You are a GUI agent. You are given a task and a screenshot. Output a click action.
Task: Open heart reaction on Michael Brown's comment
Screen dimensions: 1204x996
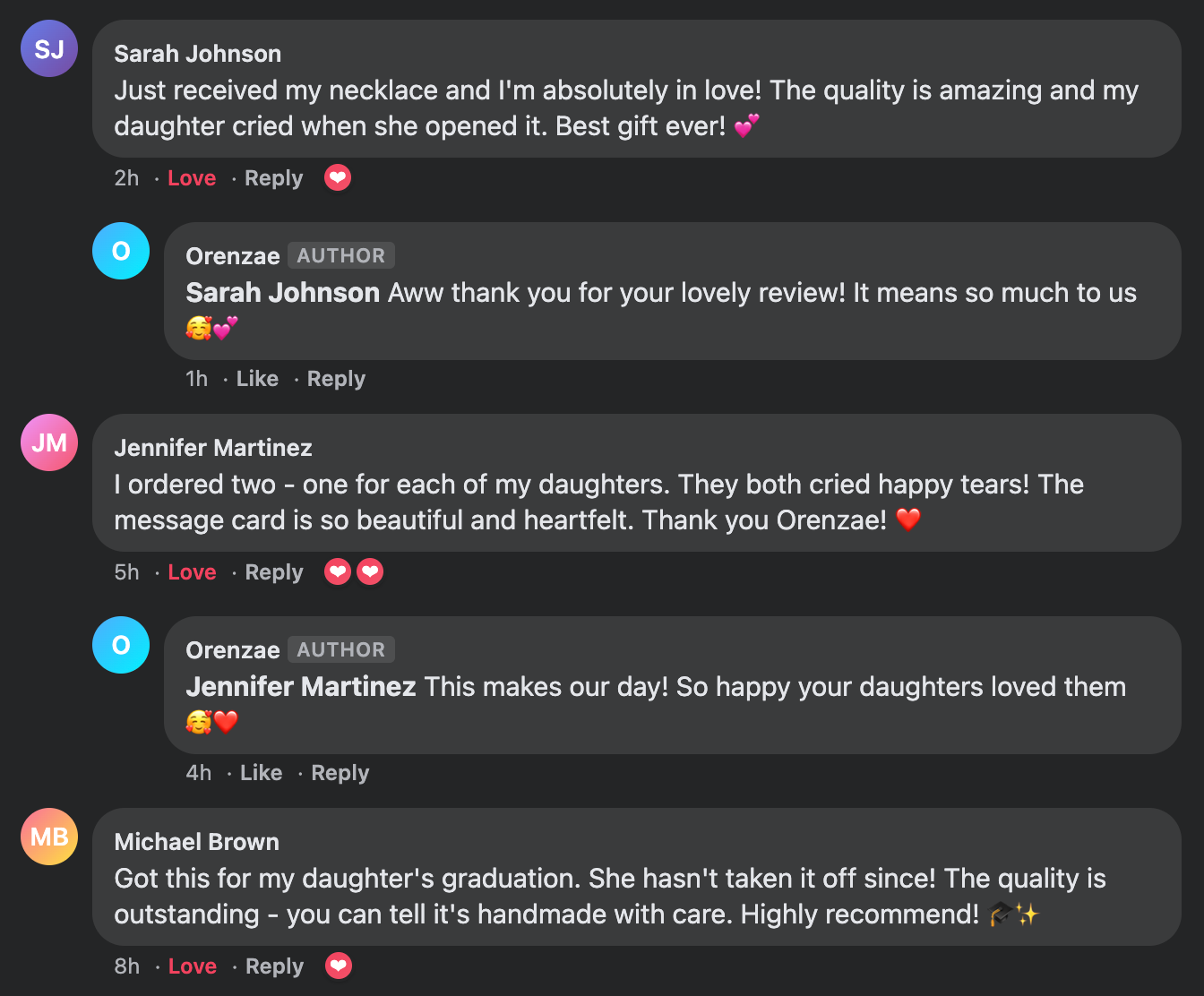coord(339,966)
